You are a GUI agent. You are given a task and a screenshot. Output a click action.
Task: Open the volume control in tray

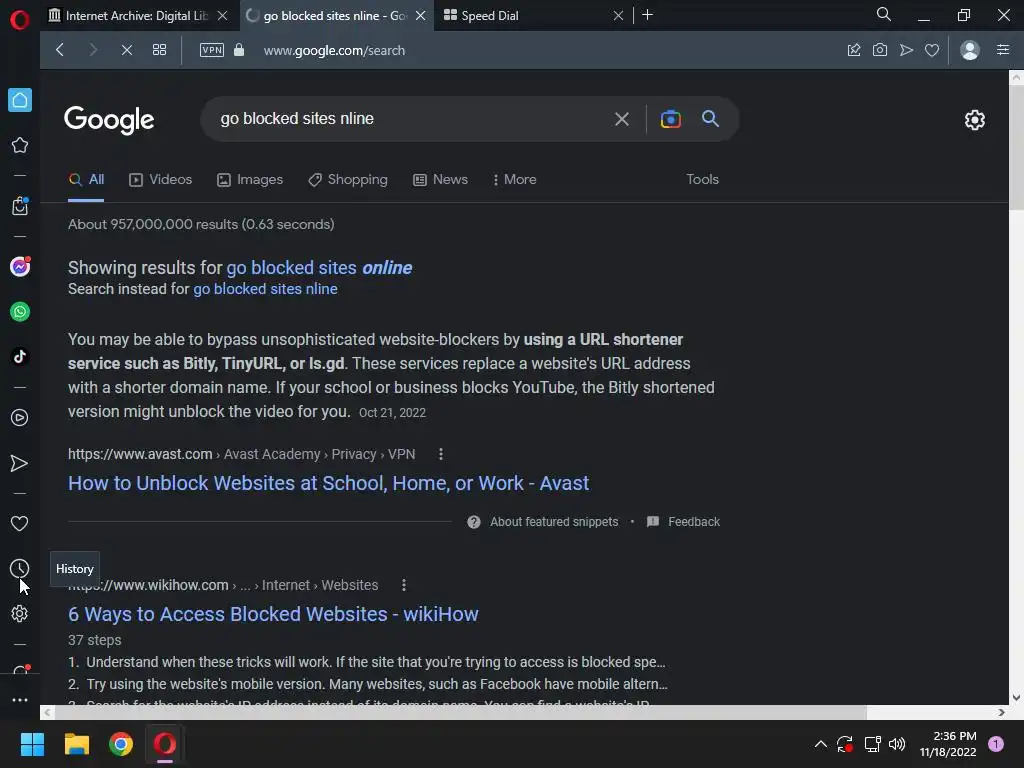897,744
